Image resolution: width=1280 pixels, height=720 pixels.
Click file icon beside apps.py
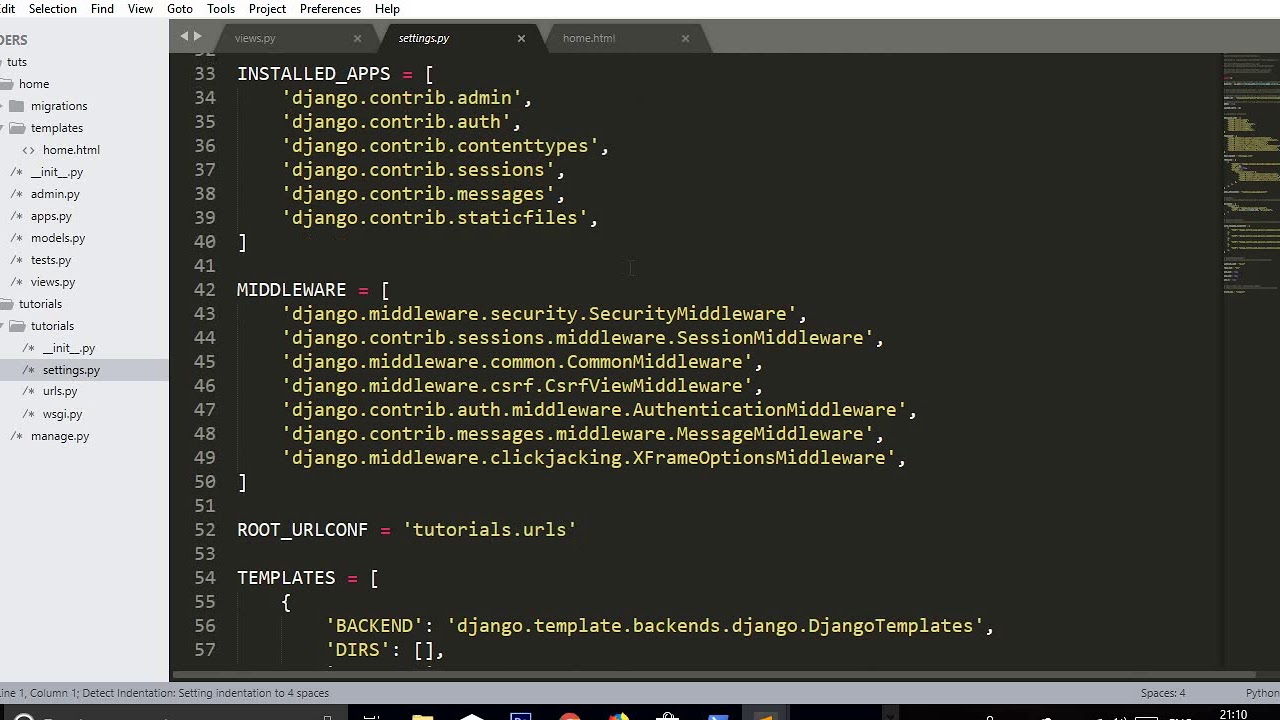(x=16, y=216)
